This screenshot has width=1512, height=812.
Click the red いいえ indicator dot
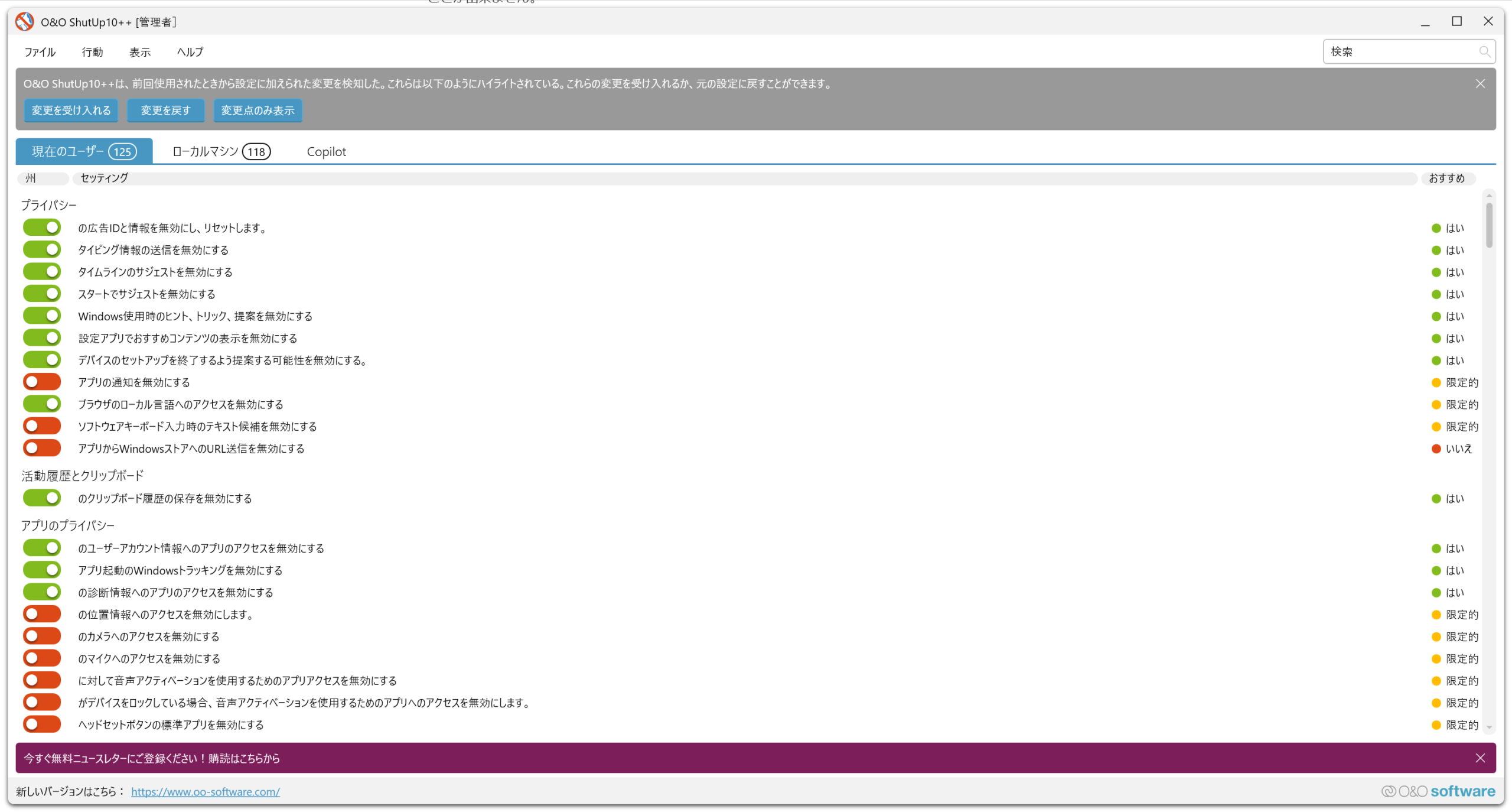pyautogui.click(x=1436, y=449)
